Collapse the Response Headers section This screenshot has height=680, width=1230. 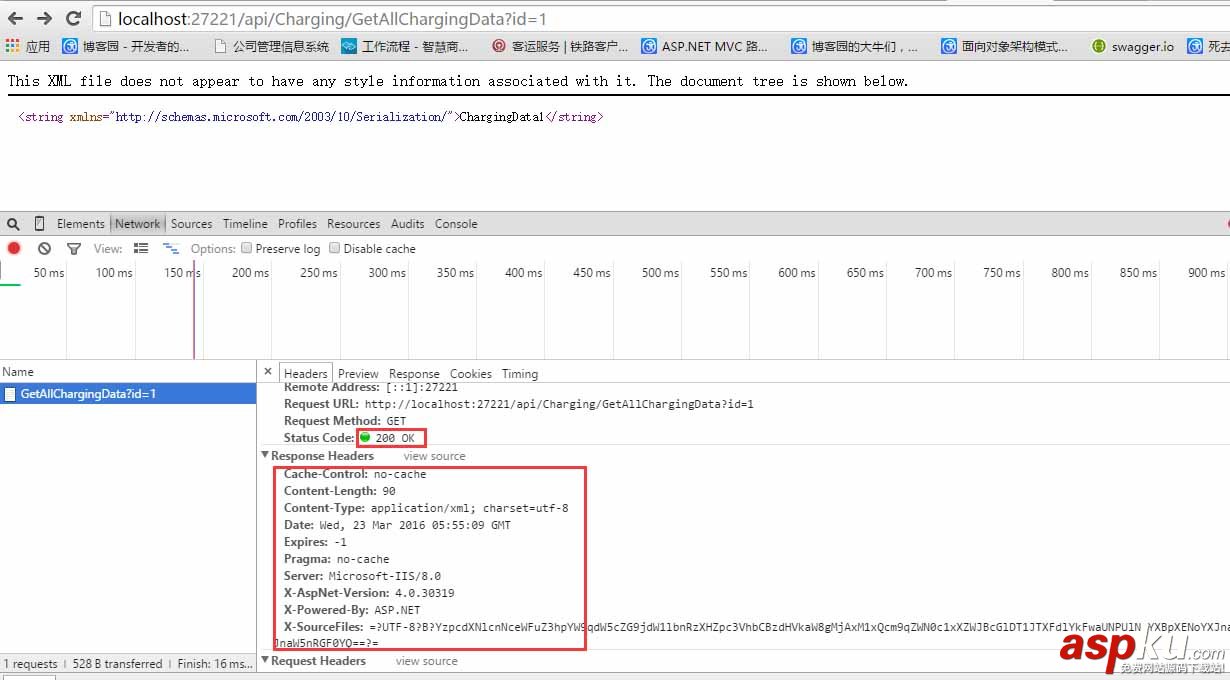(265, 456)
